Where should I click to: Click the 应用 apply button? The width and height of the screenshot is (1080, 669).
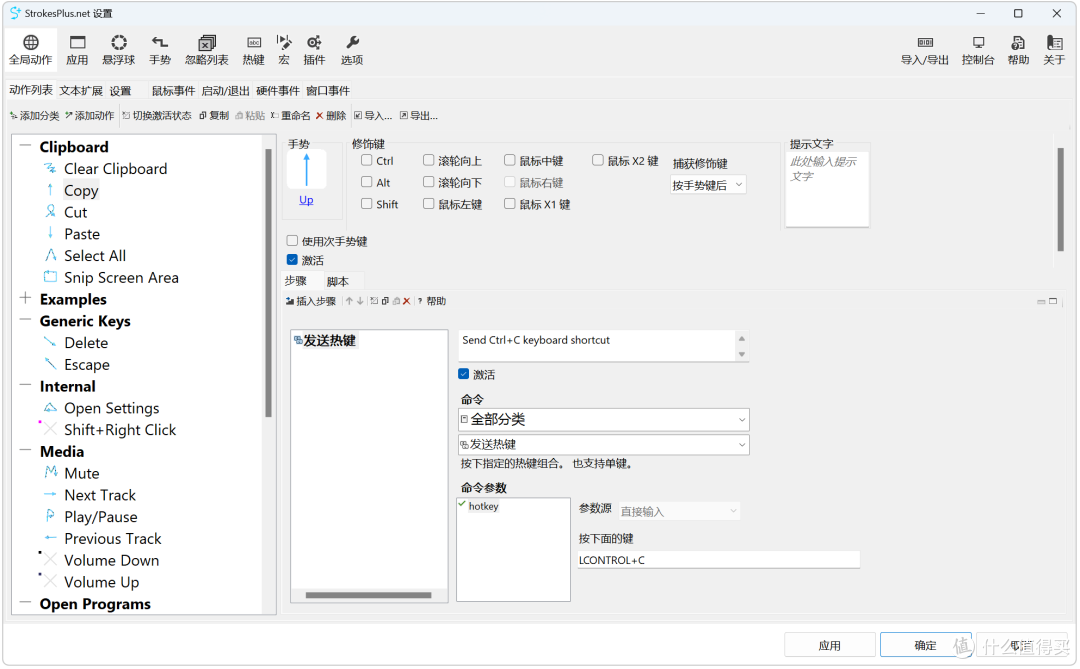[829, 646]
